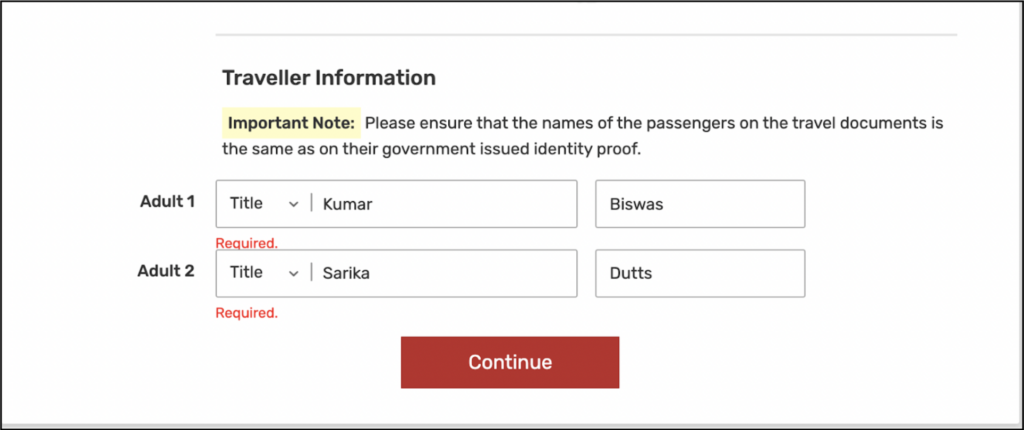Viewport: 1024px width, 430px height.
Task: Click the chevron arrow in Adult 1 Title
Action: (x=293, y=204)
